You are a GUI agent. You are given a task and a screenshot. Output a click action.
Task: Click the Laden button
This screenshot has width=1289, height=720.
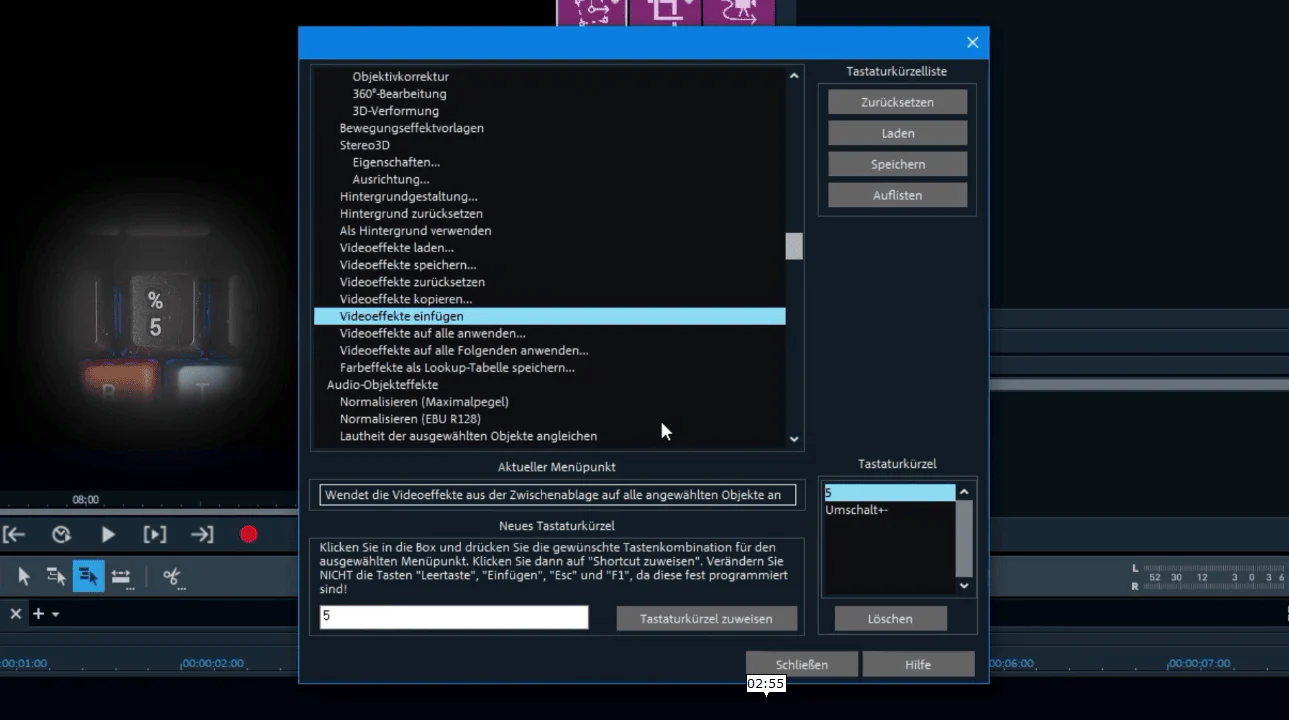click(x=897, y=133)
